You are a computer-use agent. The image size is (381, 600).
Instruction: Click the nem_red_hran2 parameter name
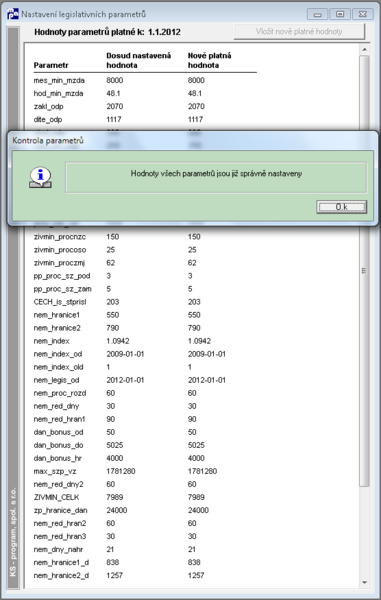click(x=60, y=523)
